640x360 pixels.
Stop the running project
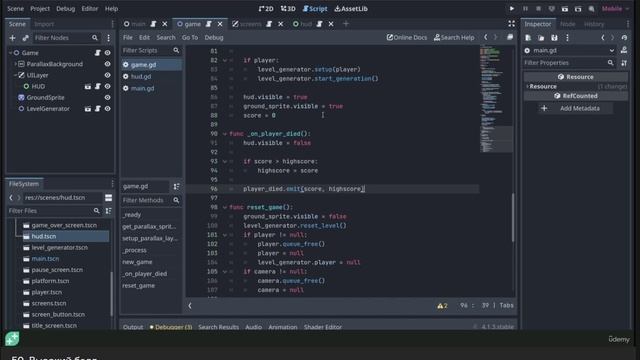(538, 9)
